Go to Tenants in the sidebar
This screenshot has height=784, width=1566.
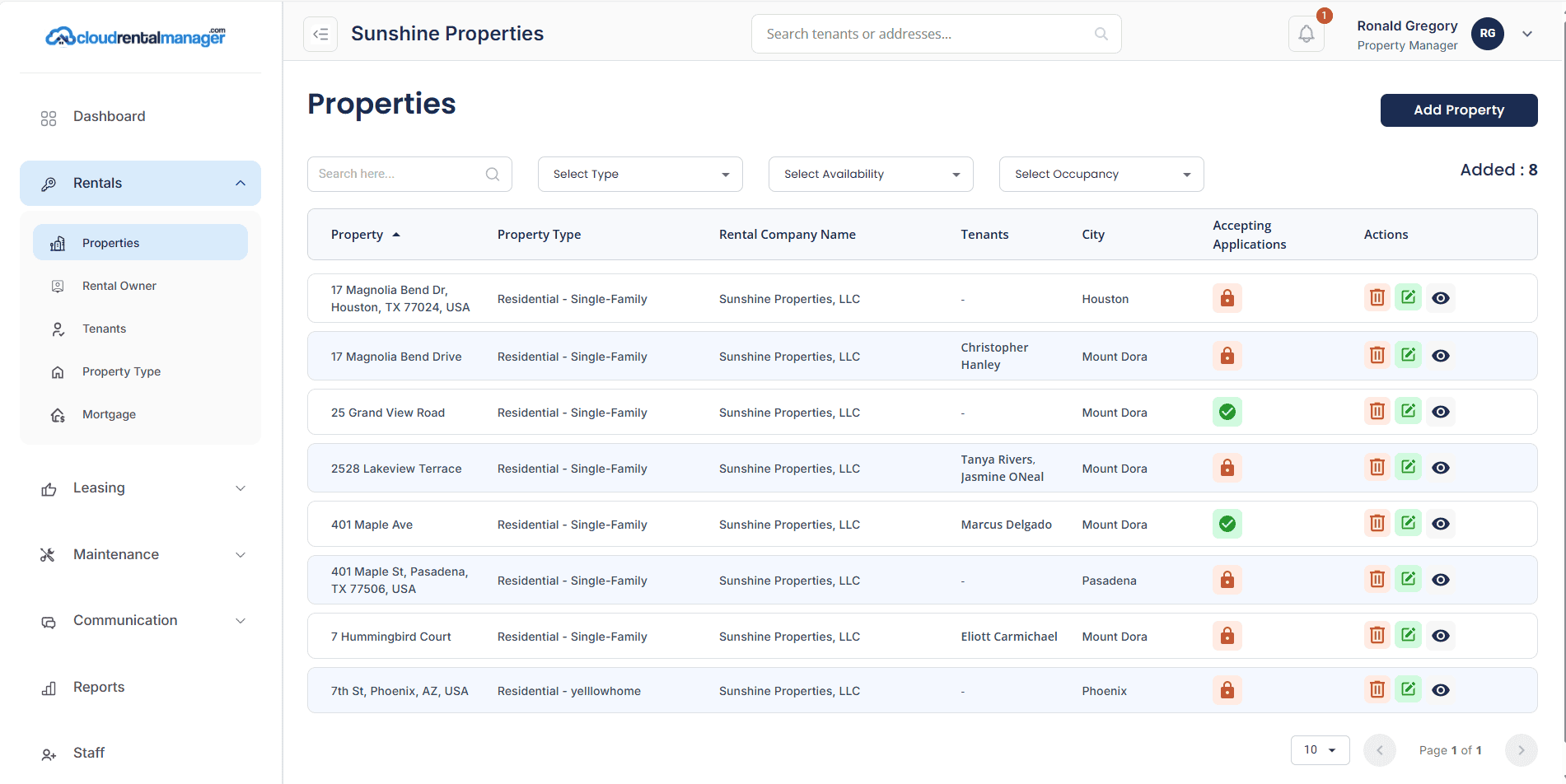tap(105, 329)
